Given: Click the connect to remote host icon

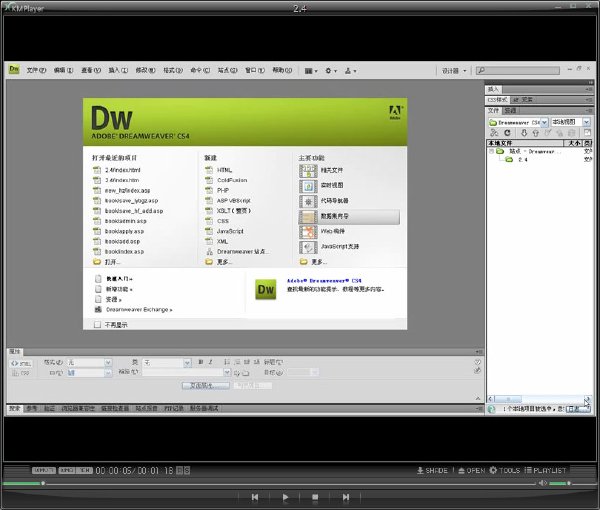Looking at the screenshot, I should (x=494, y=133).
